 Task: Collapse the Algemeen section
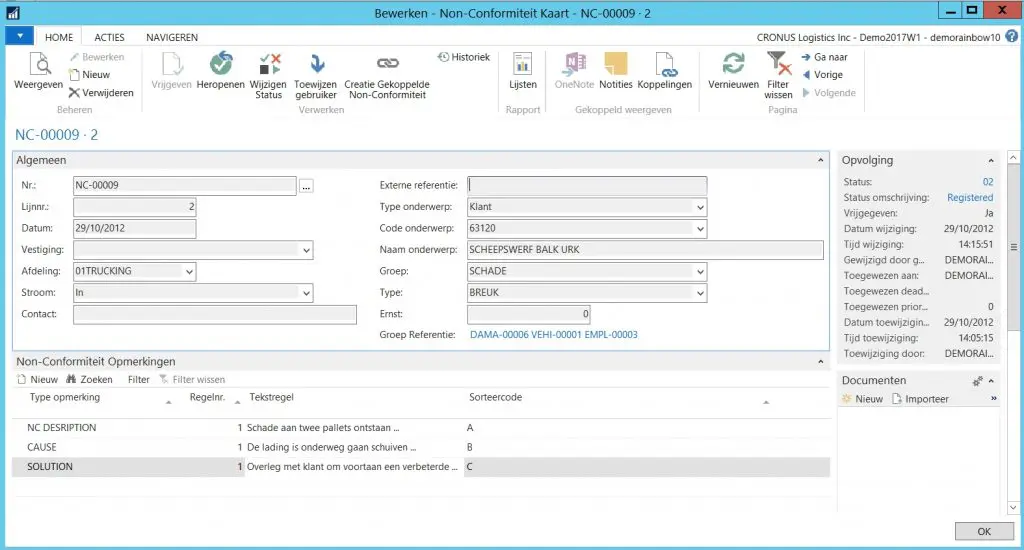tap(821, 160)
